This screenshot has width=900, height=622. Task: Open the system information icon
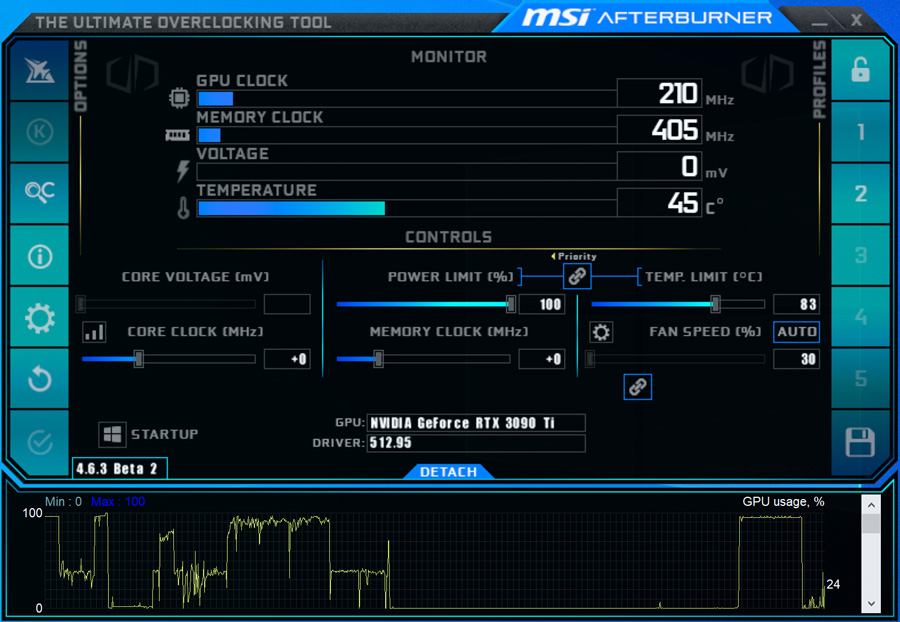coord(39,255)
